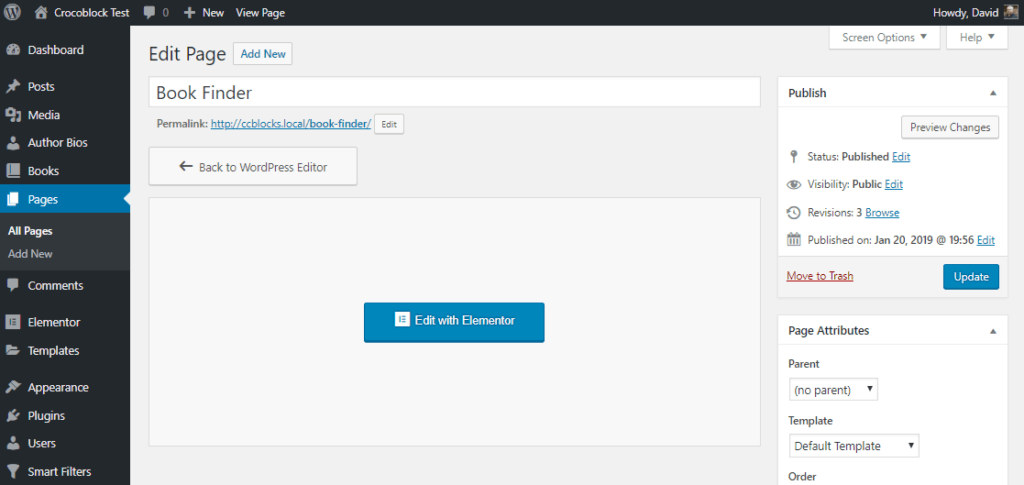Click the Media library icon
The height and width of the screenshot is (485, 1024).
[13, 115]
